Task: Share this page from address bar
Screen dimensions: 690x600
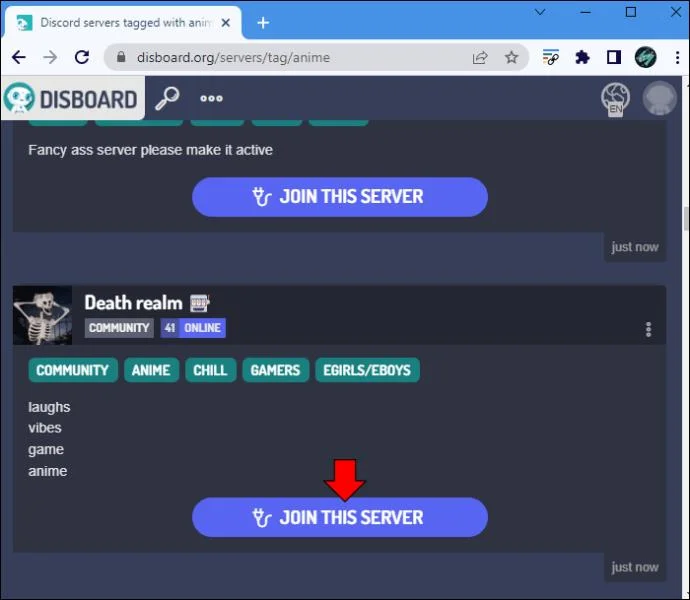Action: tap(480, 57)
